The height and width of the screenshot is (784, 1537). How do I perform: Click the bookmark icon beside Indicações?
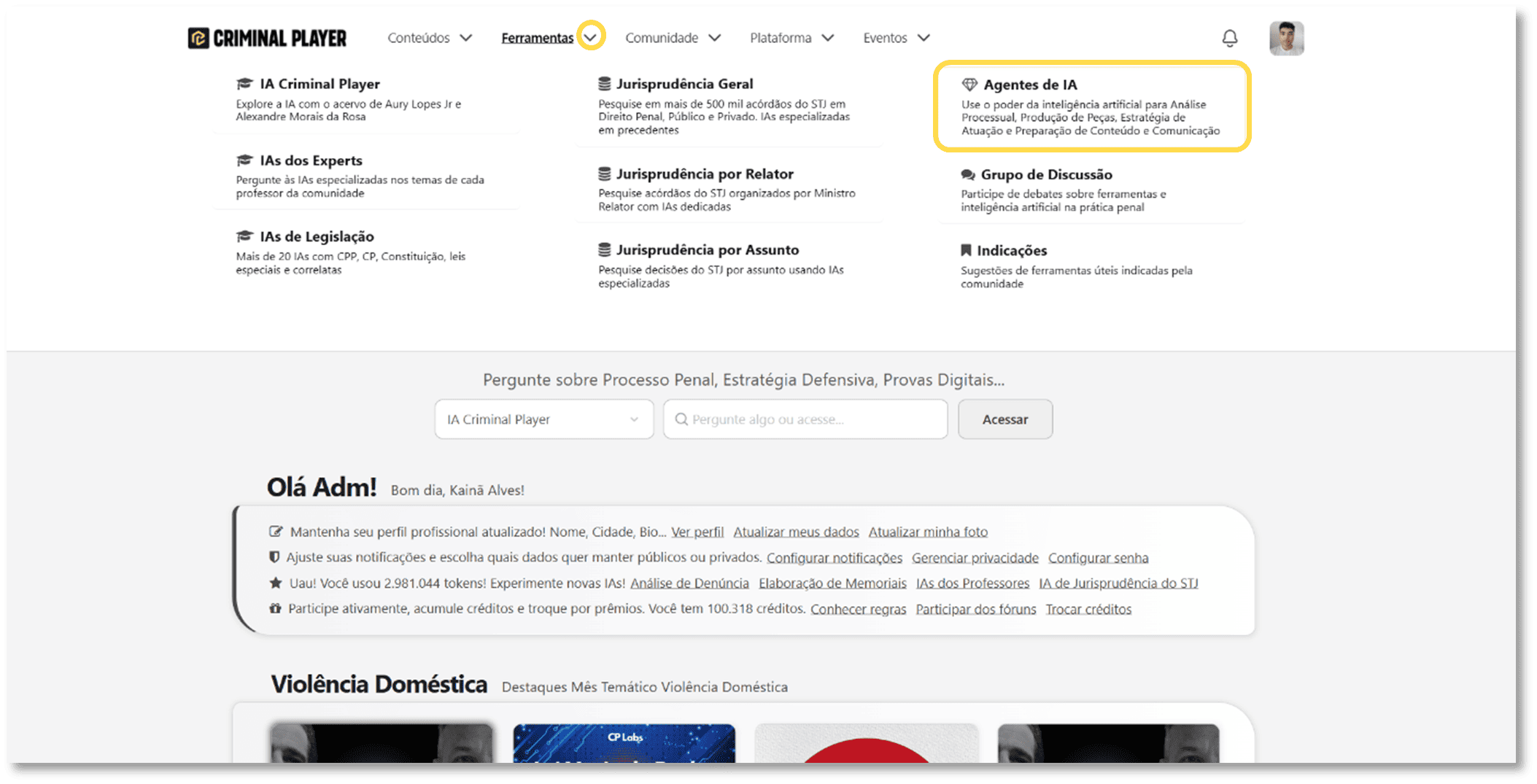[967, 250]
